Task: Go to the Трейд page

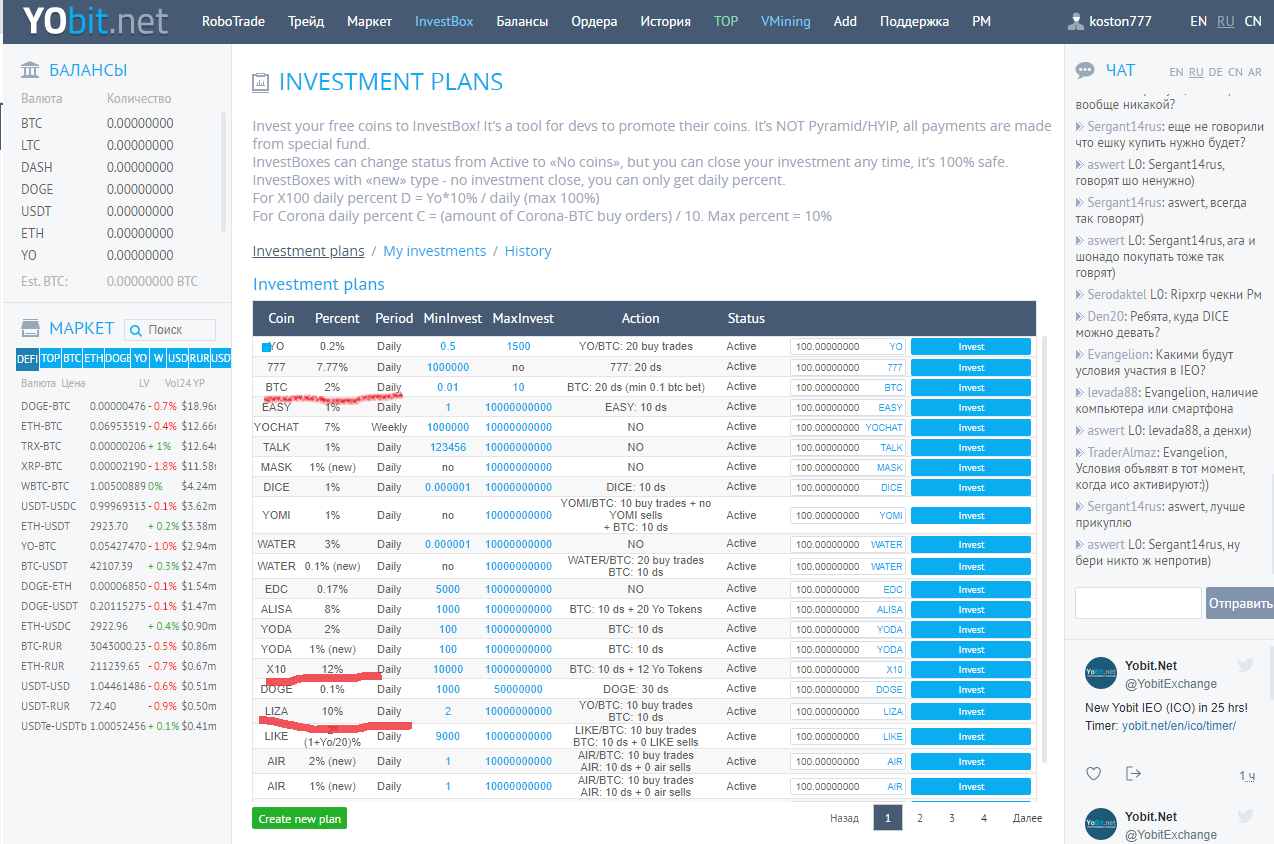Action: [x=306, y=21]
